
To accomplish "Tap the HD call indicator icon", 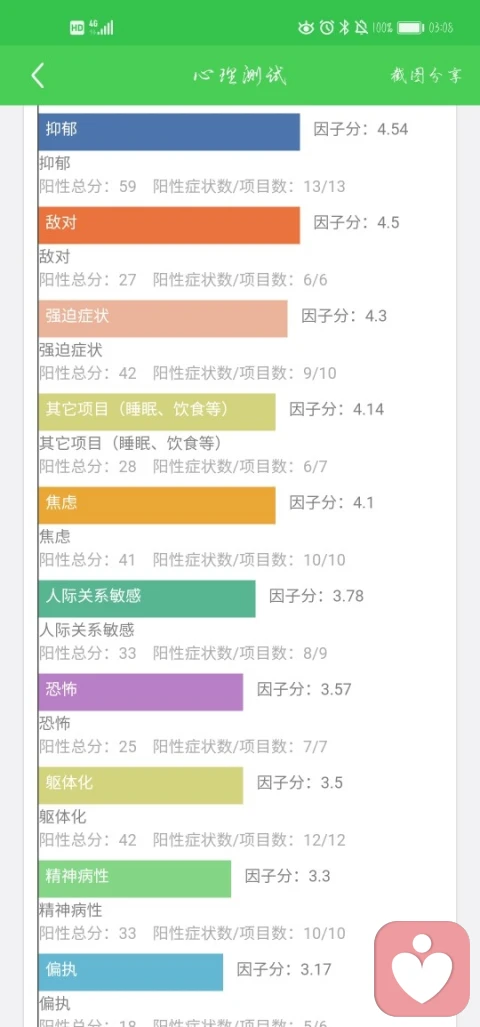I will point(77,28).
